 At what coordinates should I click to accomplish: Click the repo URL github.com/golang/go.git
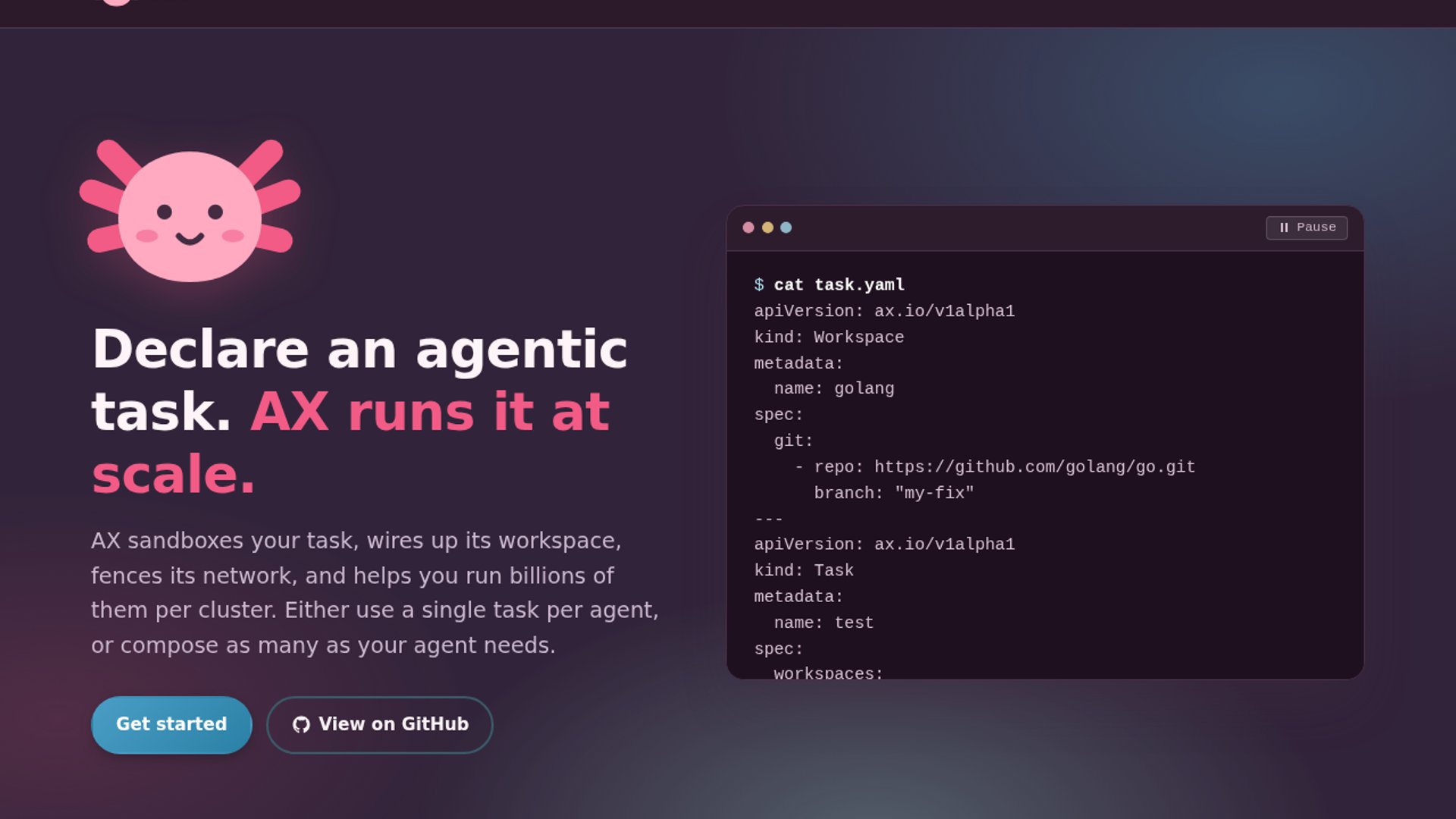click(x=1034, y=466)
